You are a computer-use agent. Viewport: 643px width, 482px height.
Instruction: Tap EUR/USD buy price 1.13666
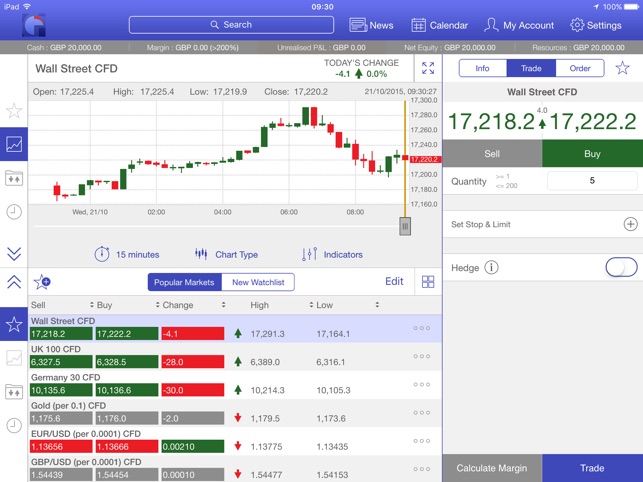click(127, 447)
